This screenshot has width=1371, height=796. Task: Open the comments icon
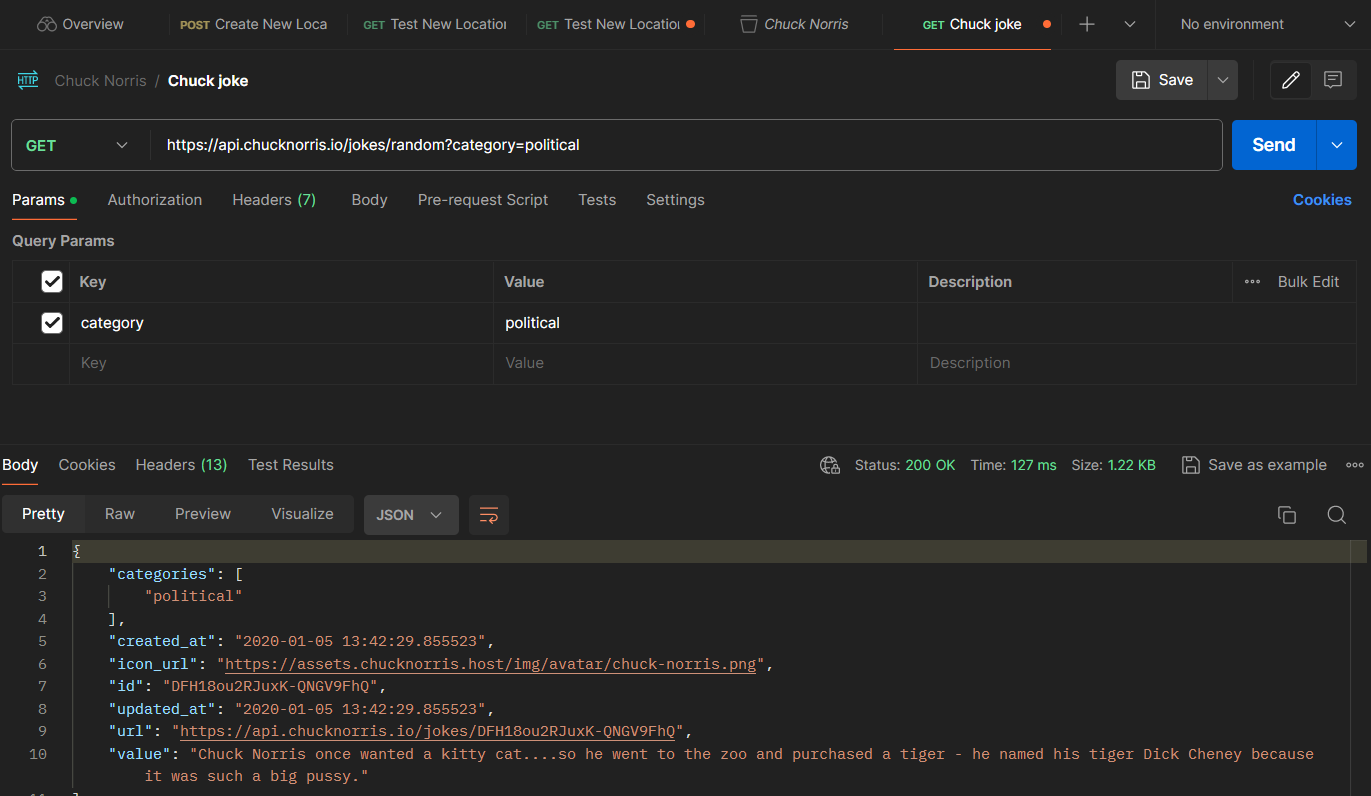[1332, 80]
